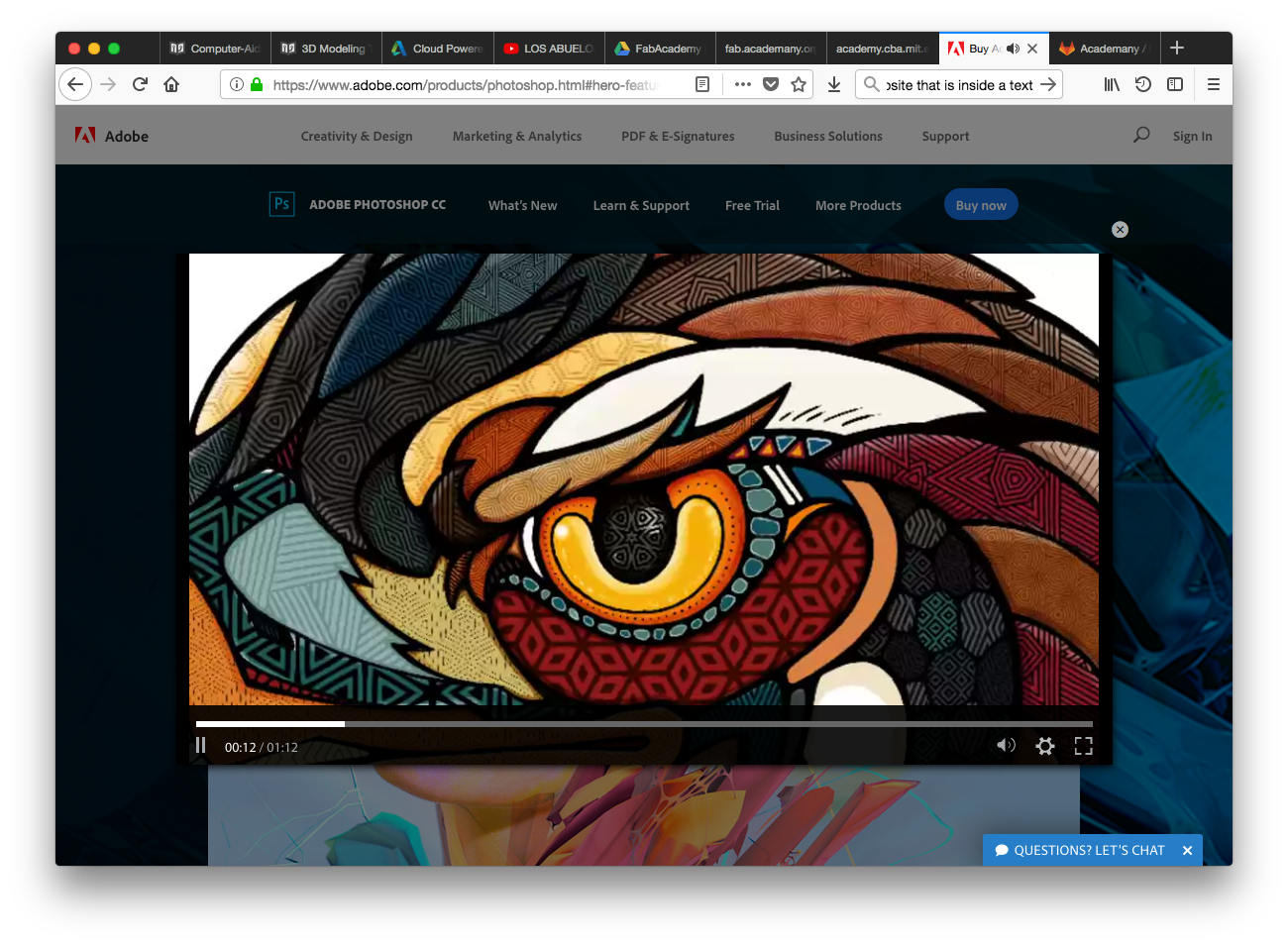This screenshot has width=1288, height=945.
Task: Reload the current Adobe page
Action: tap(140, 85)
